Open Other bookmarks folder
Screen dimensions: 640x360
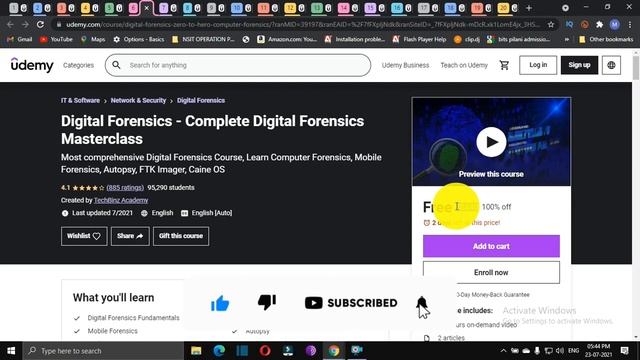click(606, 39)
